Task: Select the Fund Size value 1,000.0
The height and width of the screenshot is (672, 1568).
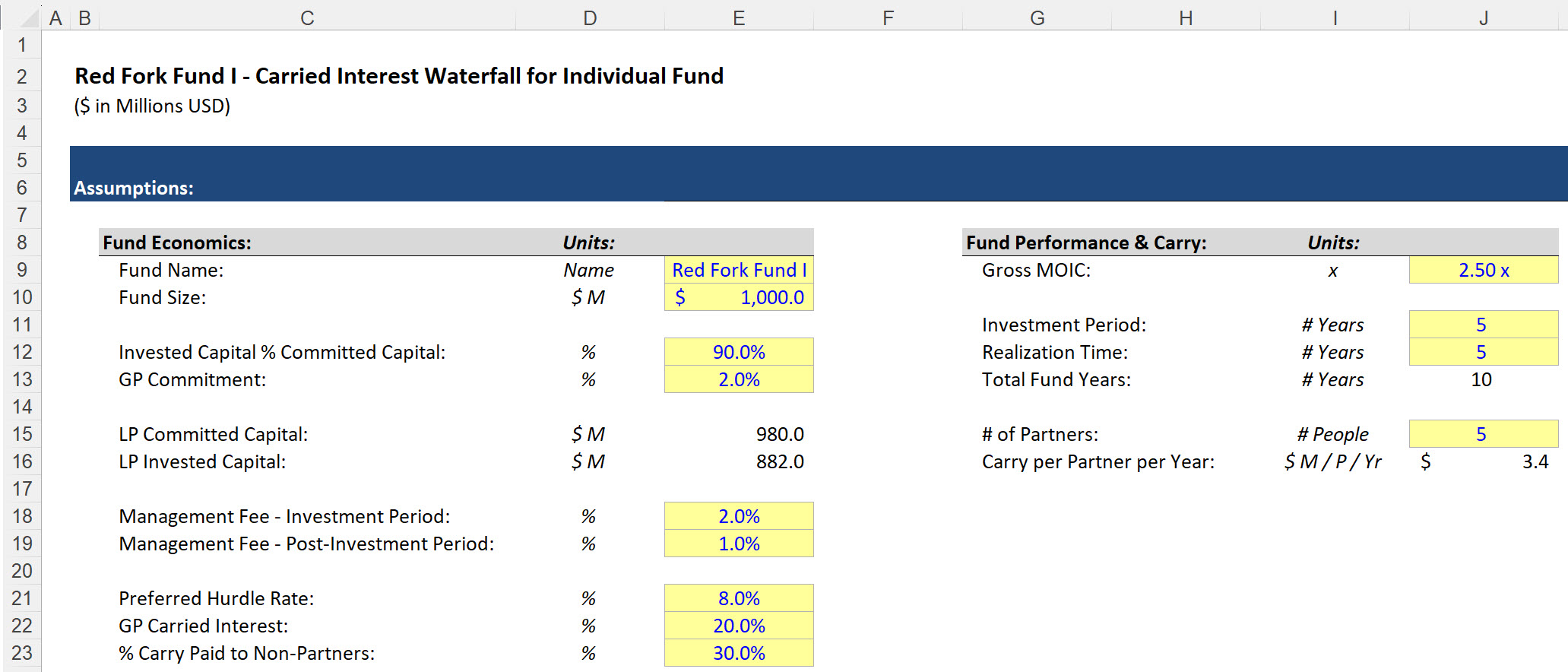Action: [x=739, y=297]
